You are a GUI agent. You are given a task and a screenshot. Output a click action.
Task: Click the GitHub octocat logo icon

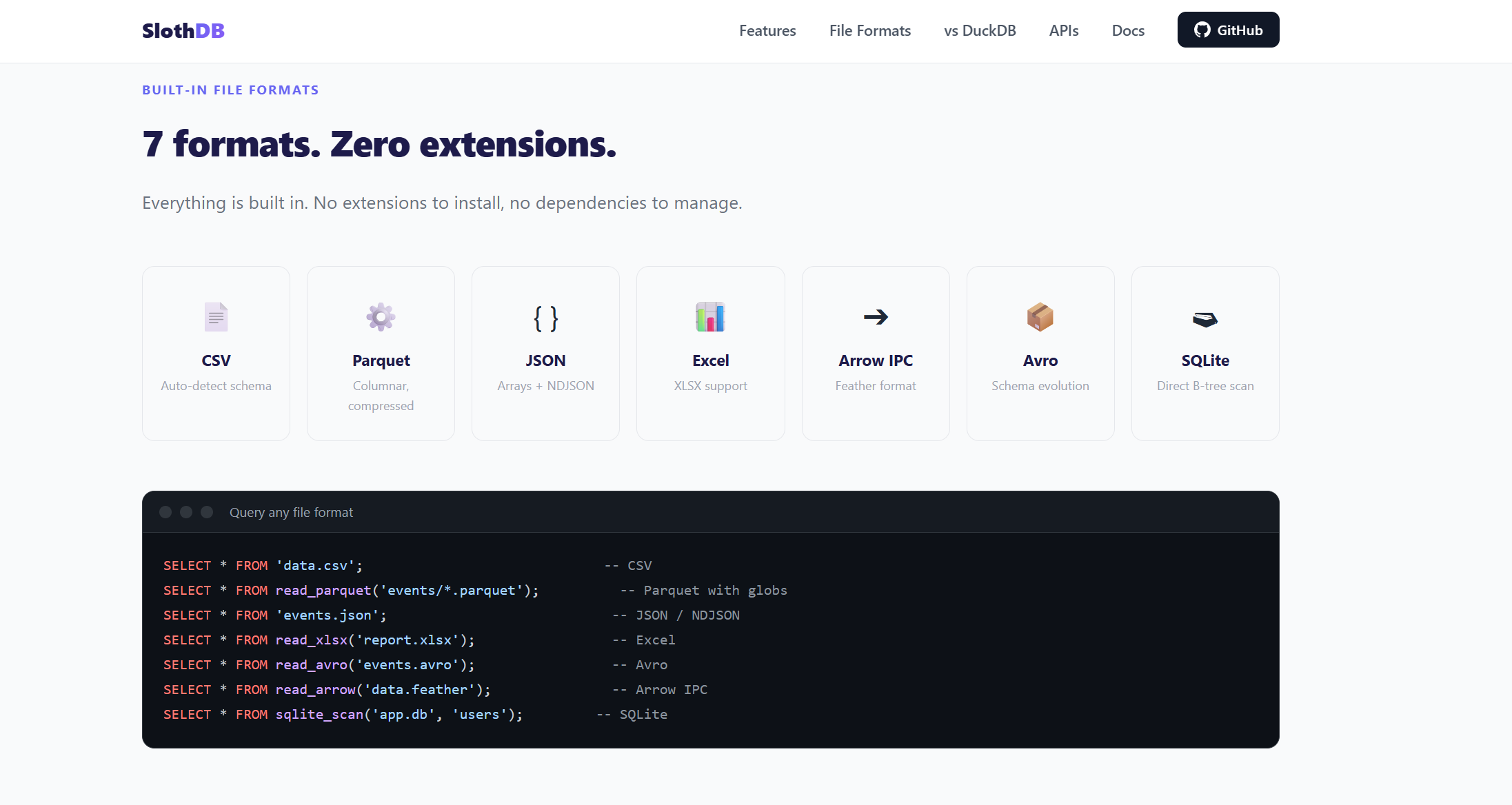click(1202, 30)
